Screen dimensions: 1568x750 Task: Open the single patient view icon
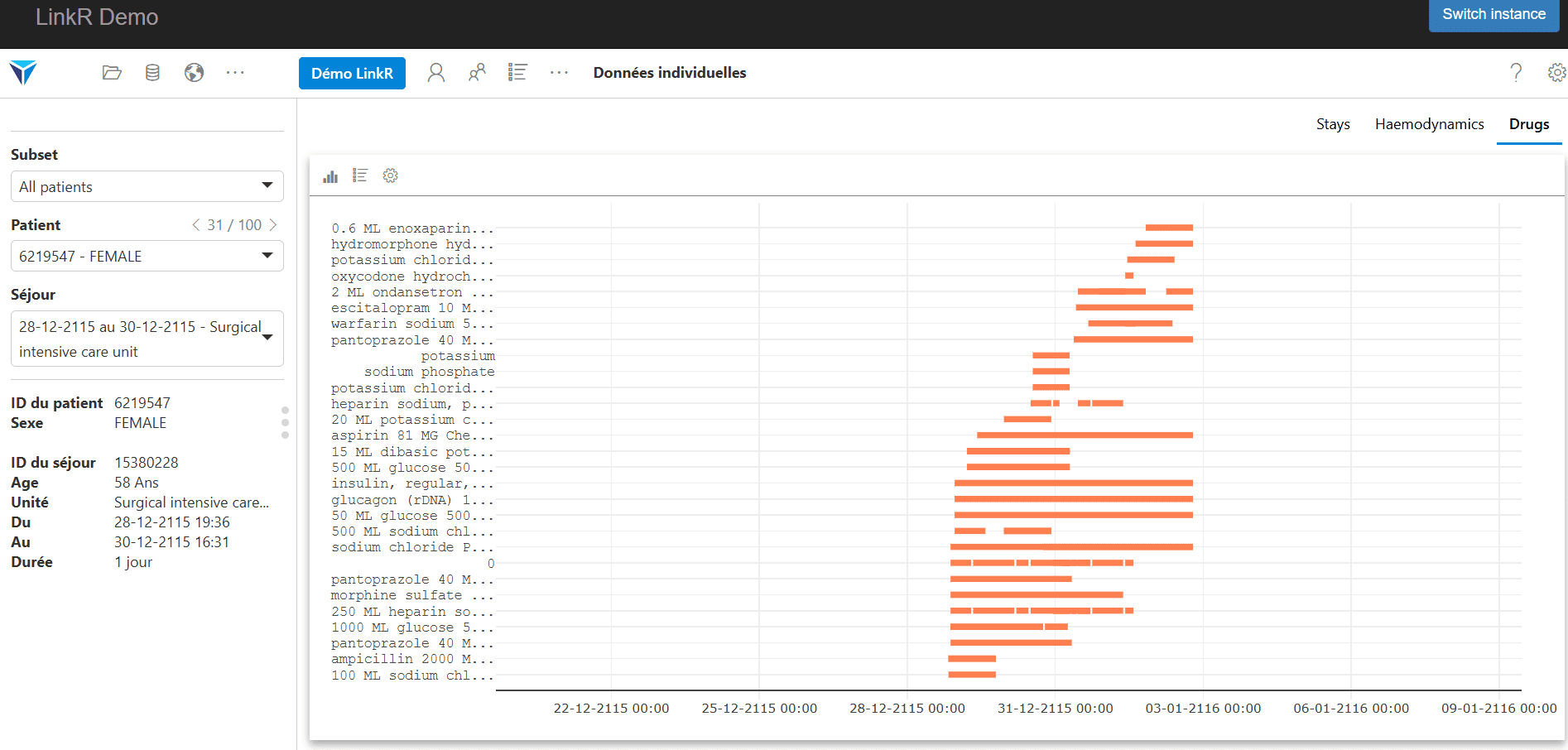click(x=436, y=73)
